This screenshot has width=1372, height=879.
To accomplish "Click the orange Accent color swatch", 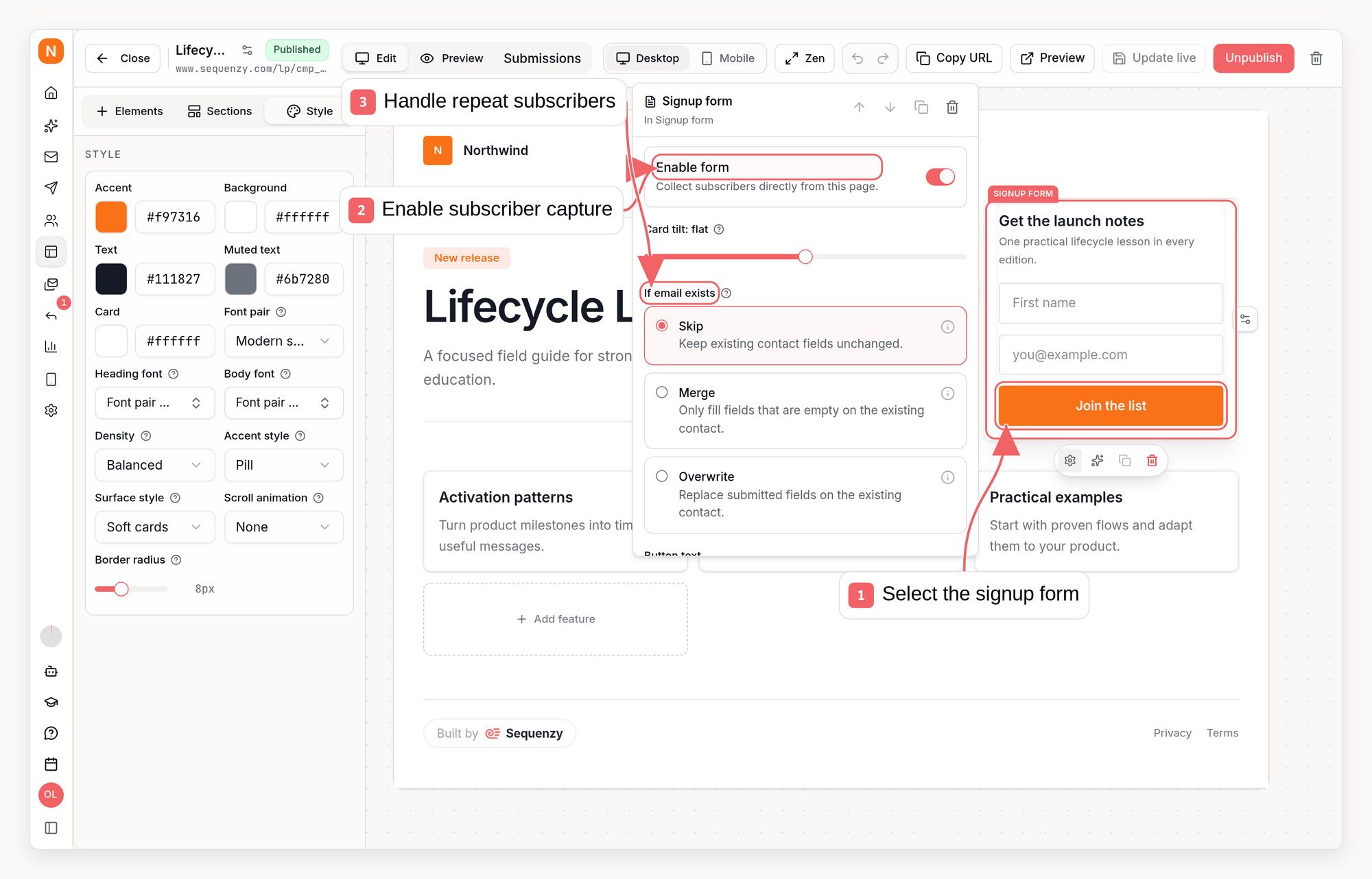I will (111, 217).
